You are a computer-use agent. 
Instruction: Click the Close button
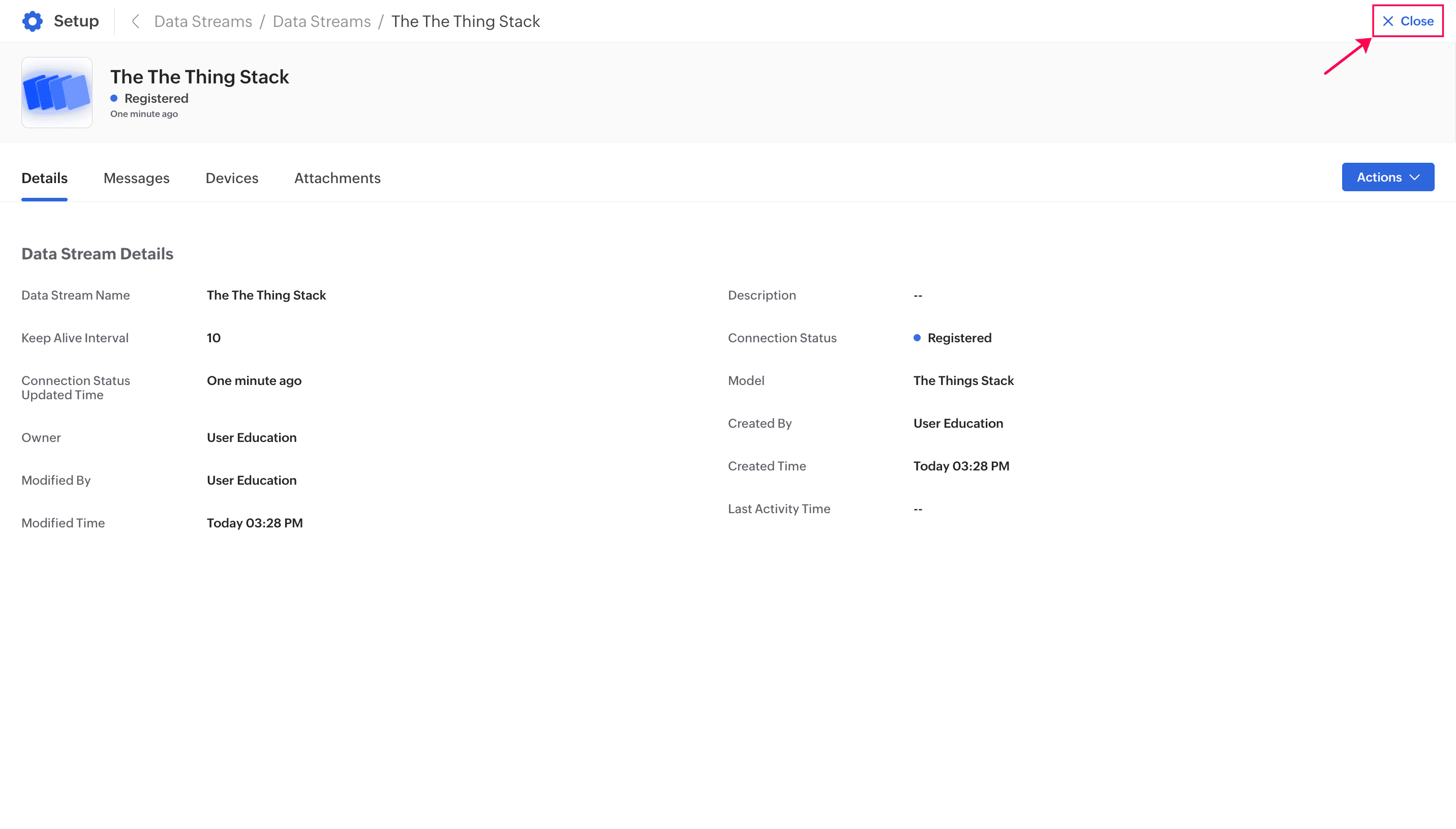pyautogui.click(x=1408, y=21)
